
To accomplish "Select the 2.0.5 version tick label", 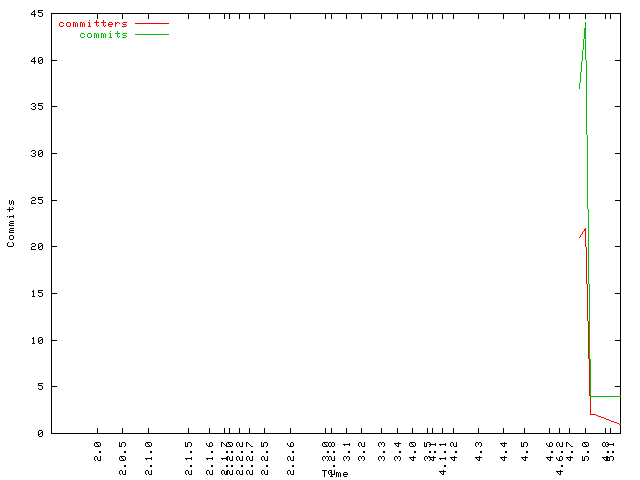I will point(123,449).
